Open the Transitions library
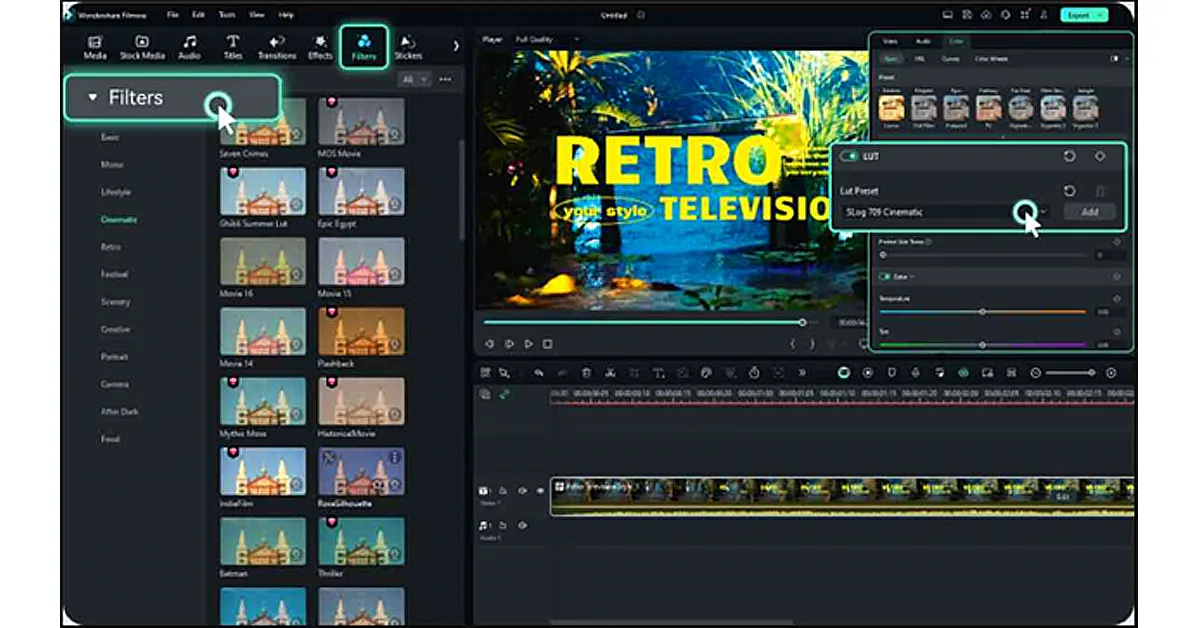 (277, 47)
